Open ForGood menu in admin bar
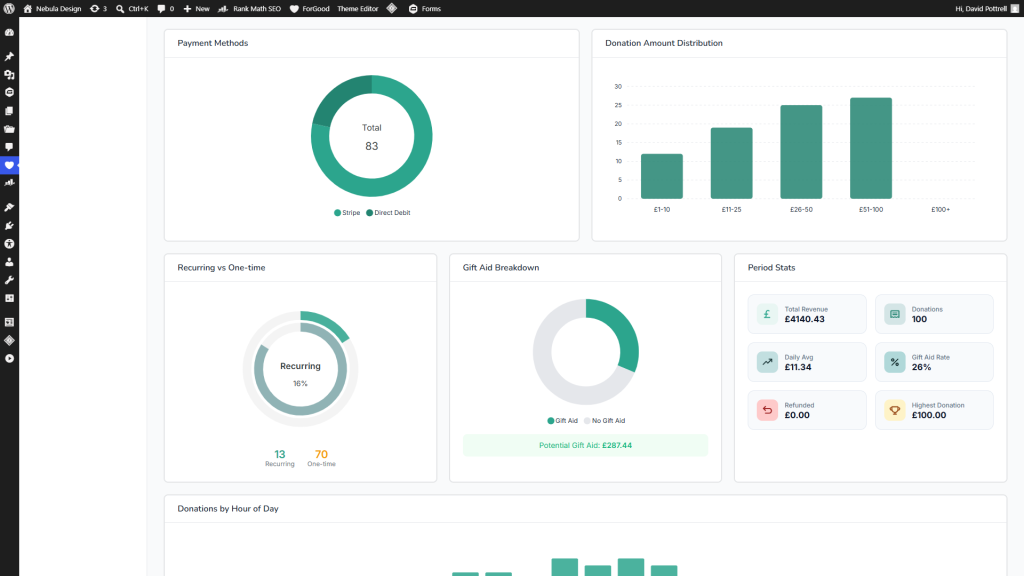Viewport: 1024px width, 576px height. tap(310, 8)
